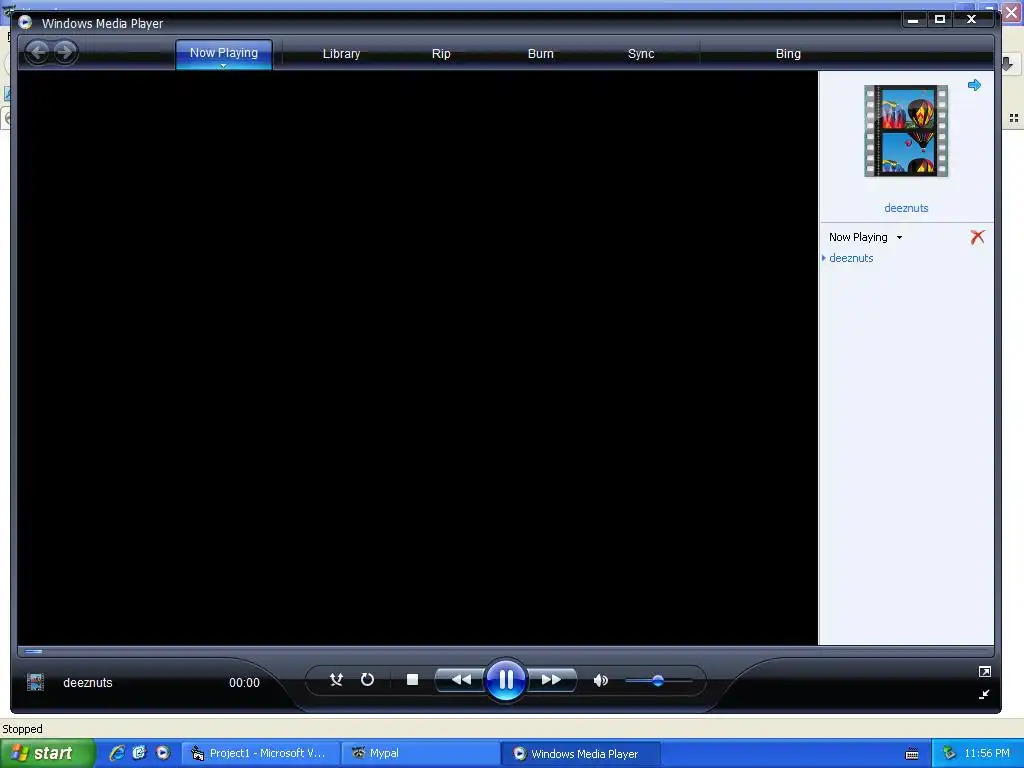Stop playback
Image resolution: width=1024 pixels, height=768 pixels.
tap(412, 680)
